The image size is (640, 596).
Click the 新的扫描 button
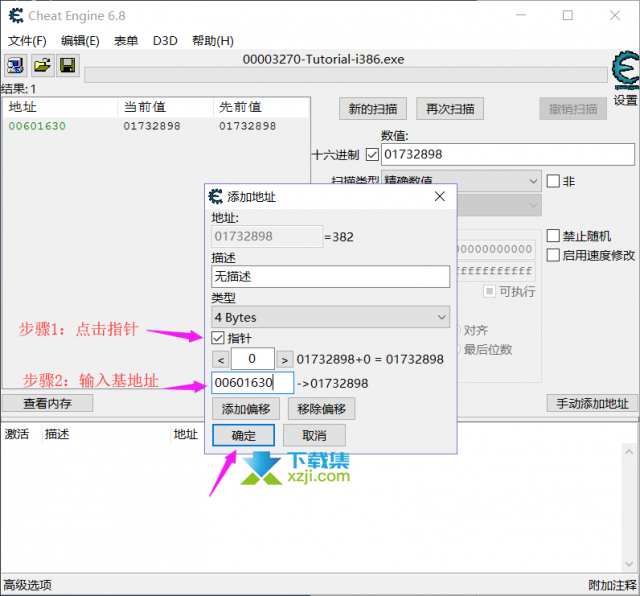(373, 109)
